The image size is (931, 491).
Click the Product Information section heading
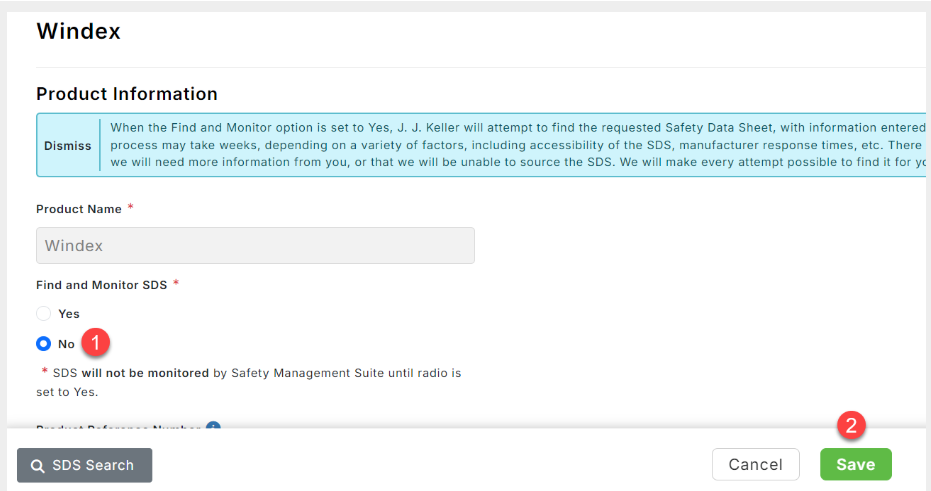127,94
